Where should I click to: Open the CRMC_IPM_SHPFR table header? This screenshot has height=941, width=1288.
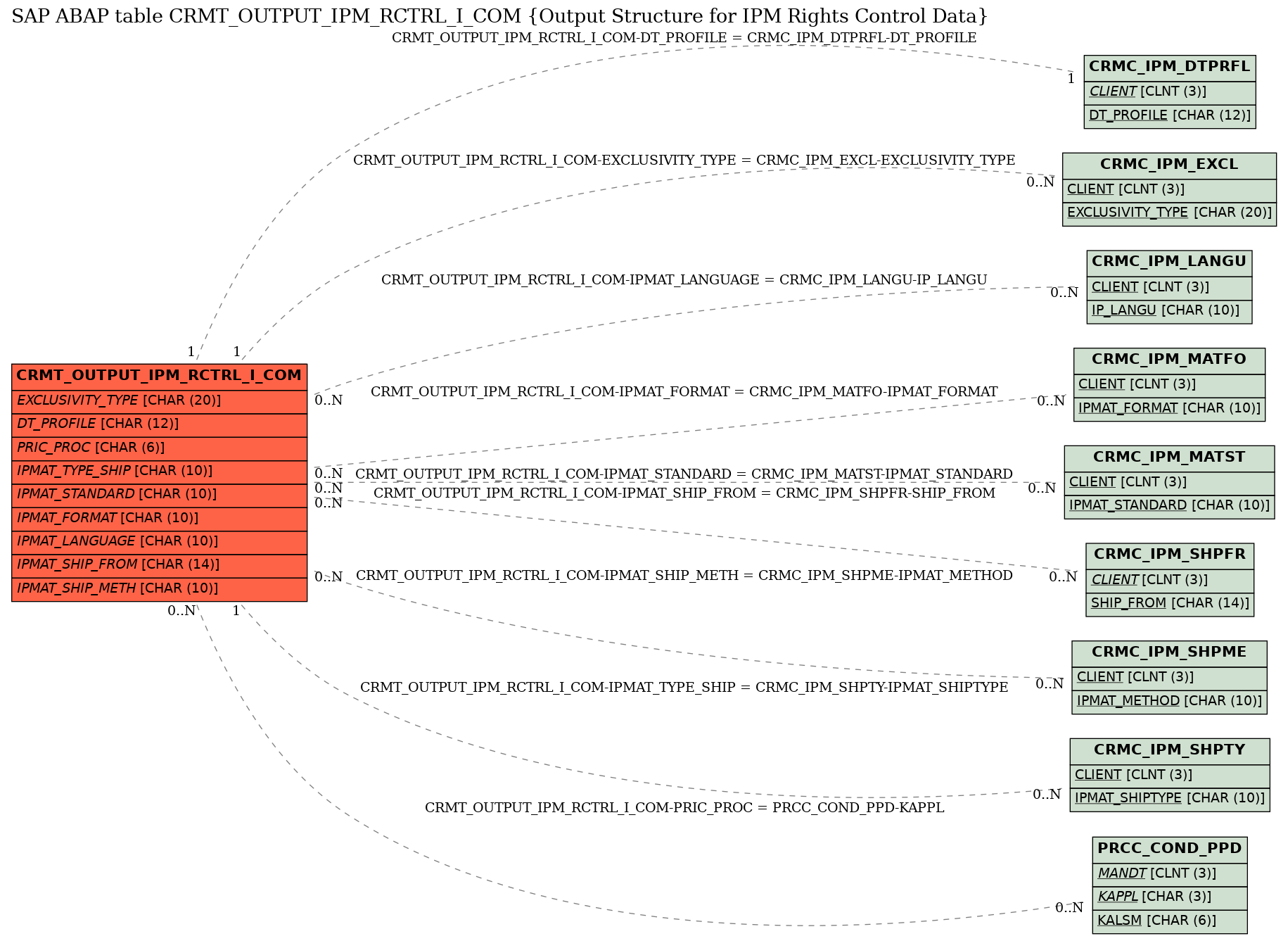[x=1169, y=555]
